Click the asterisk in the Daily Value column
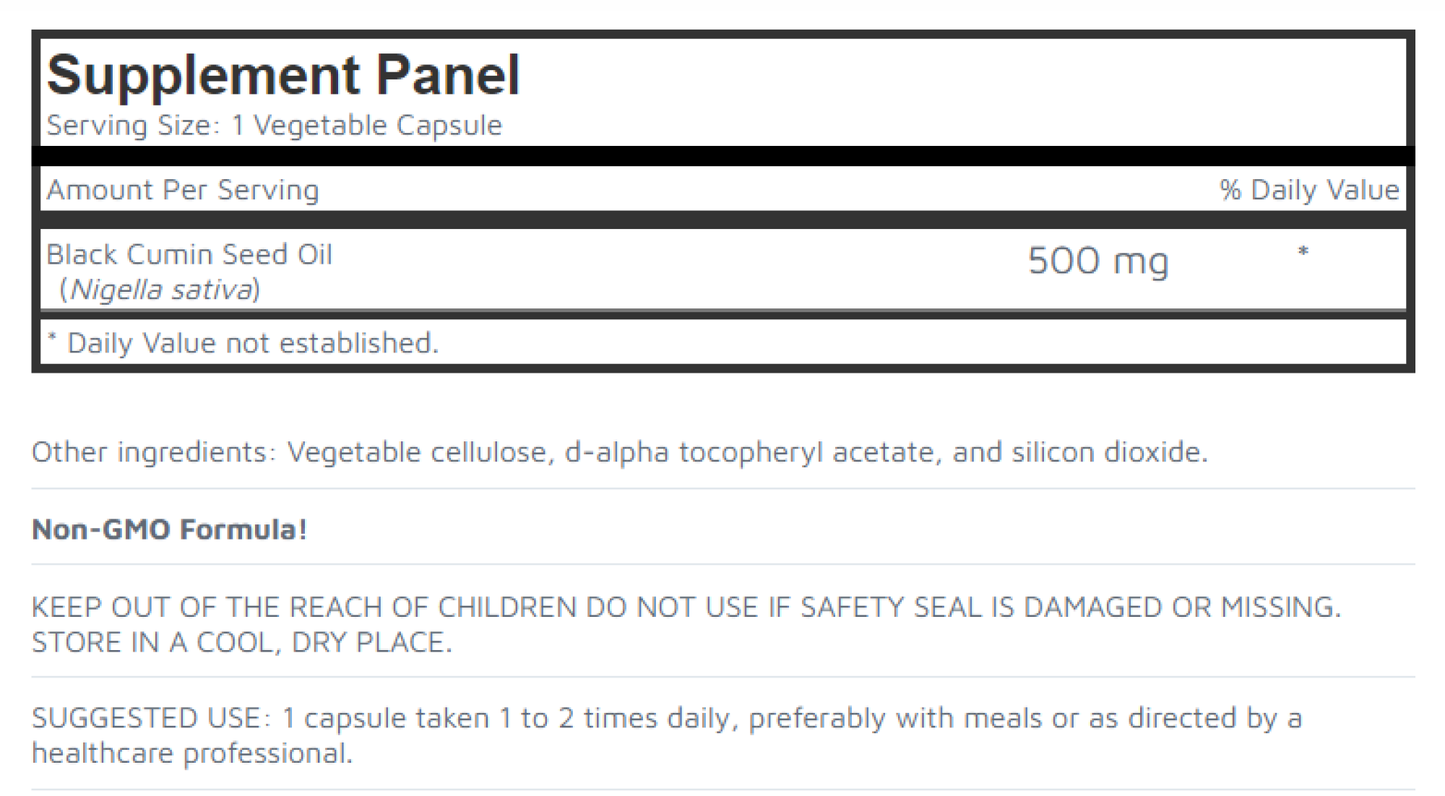The image size is (1445, 796). pyautogui.click(x=1302, y=254)
